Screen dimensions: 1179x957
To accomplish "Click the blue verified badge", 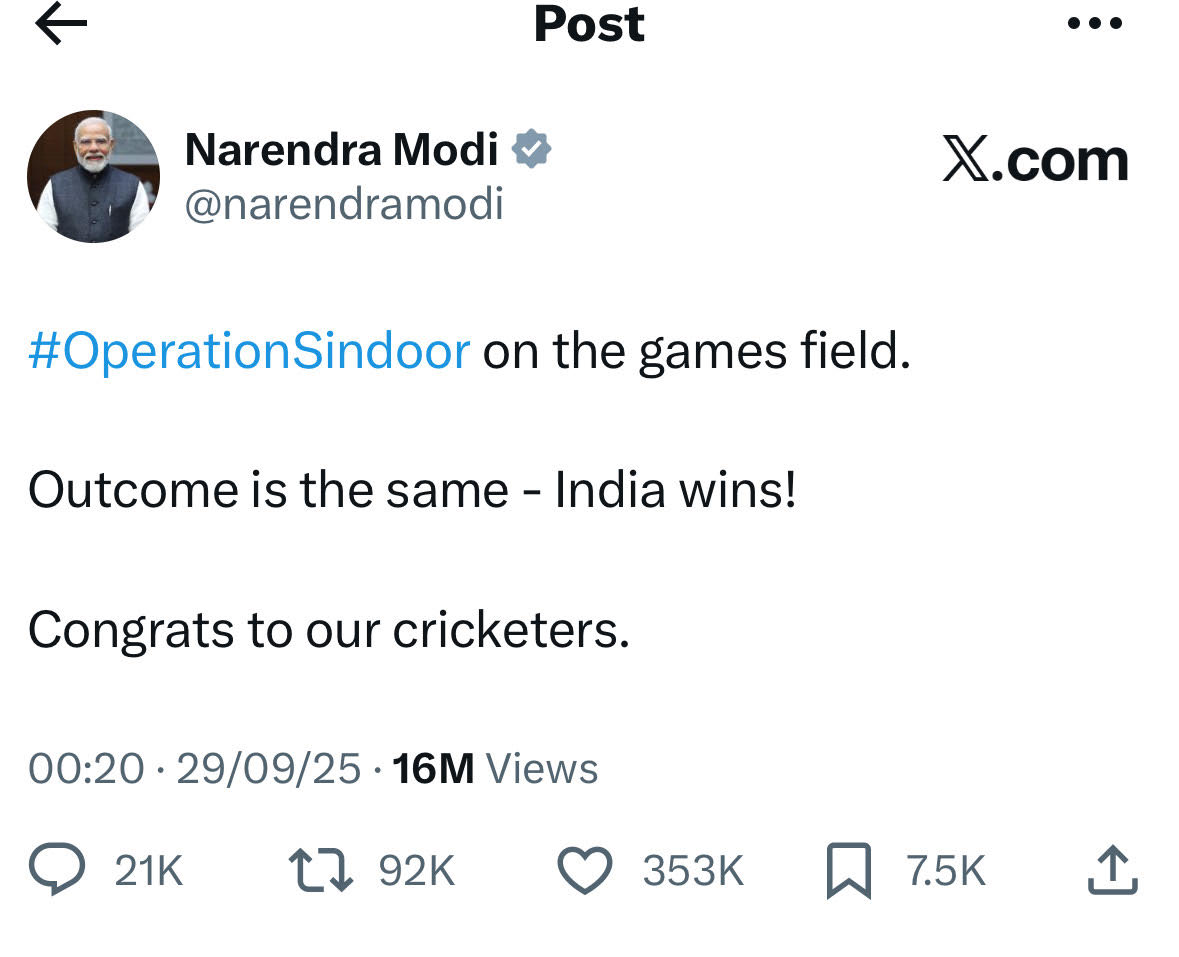I will click(x=532, y=150).
